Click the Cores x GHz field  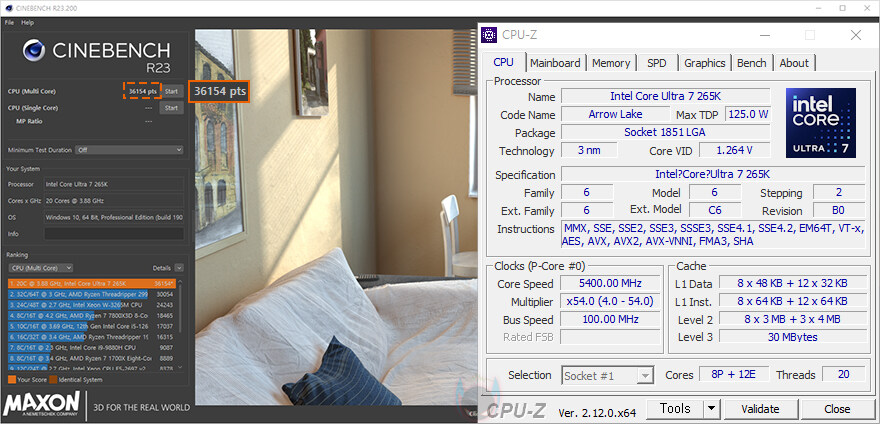(114, 200)
